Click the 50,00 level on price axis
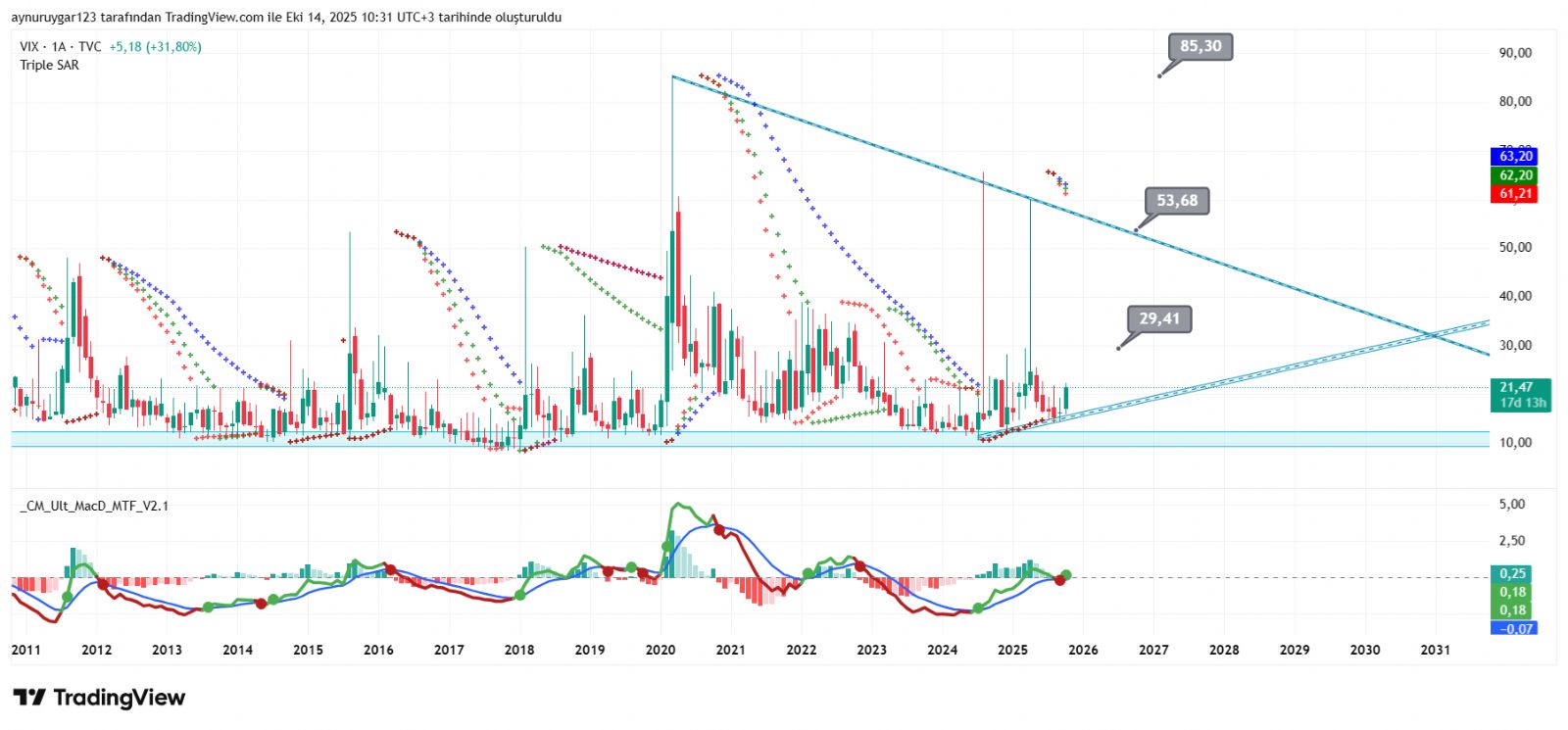 (1515, 247)
